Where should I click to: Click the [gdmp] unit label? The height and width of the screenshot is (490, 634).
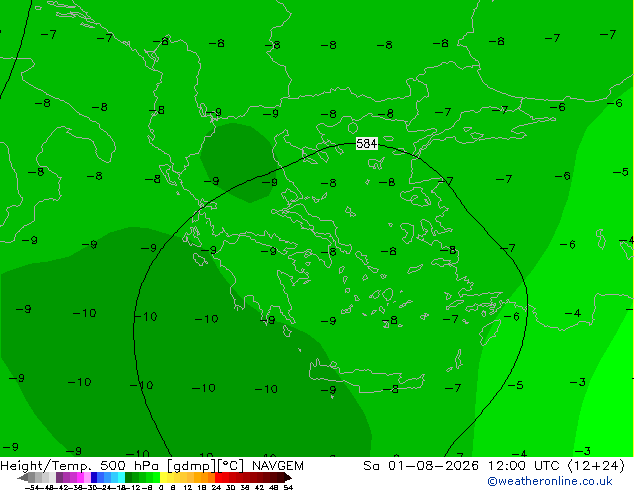191,466
